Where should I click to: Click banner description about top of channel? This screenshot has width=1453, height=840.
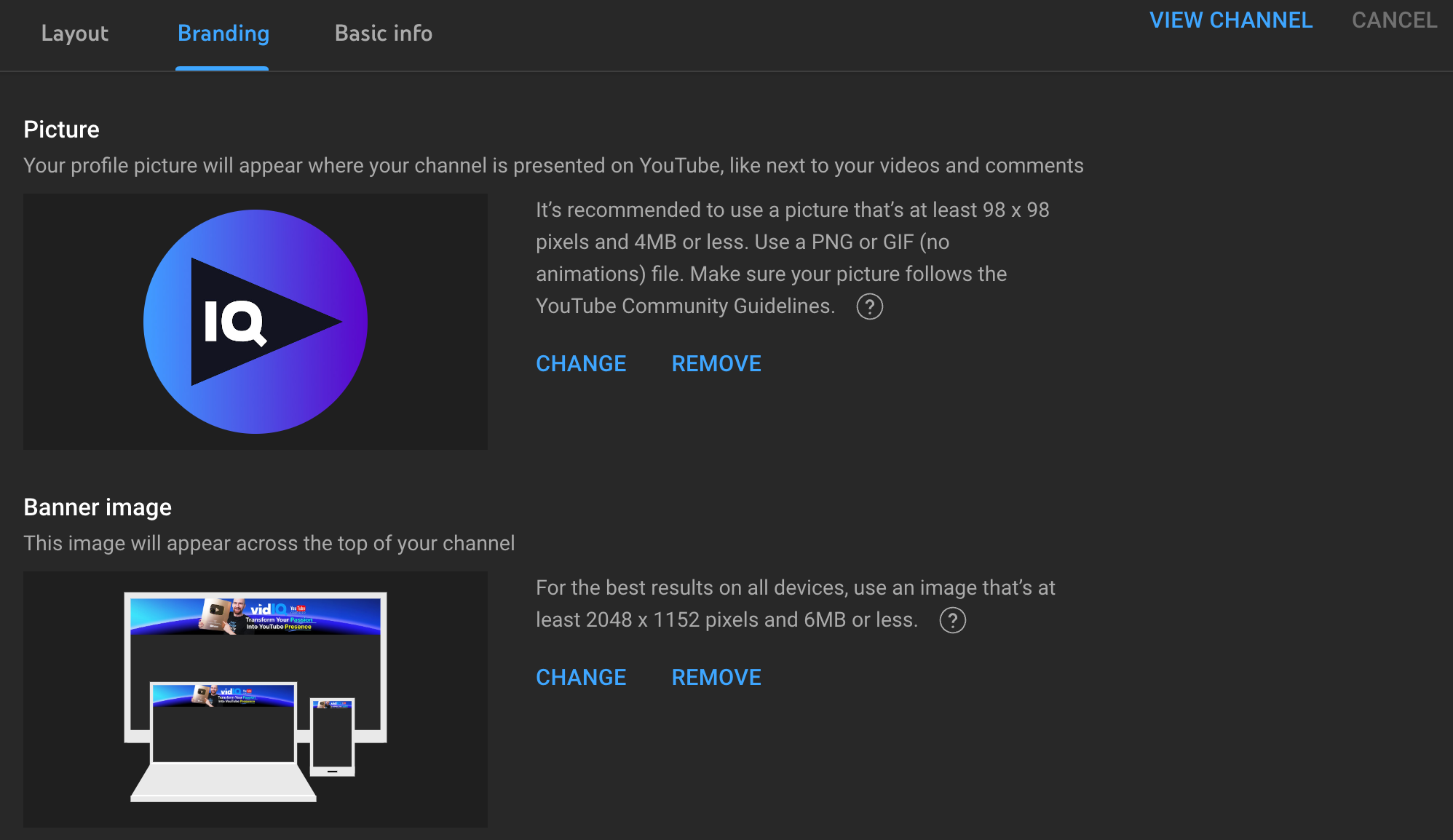click(x=269, y=543)
